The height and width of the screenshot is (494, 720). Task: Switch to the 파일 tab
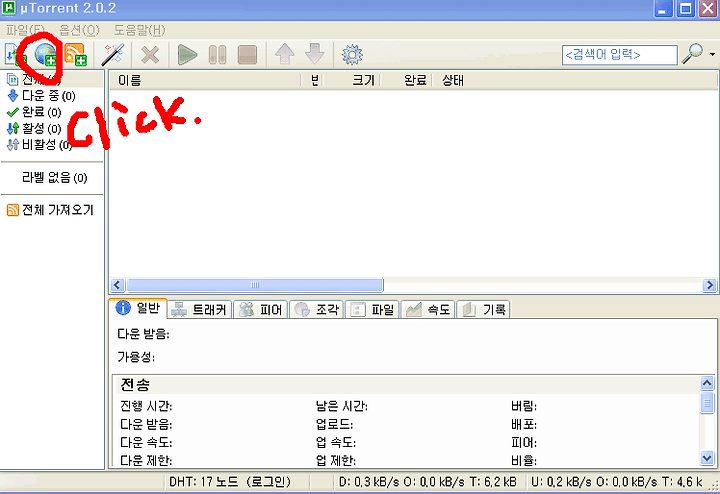pos(372,310)
